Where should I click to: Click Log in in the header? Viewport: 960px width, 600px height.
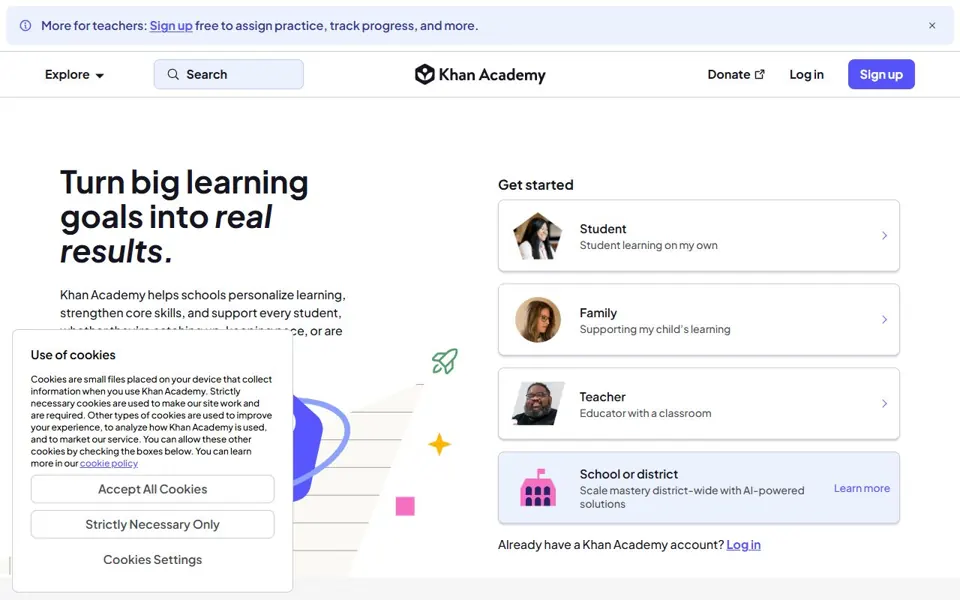coord(806,74)
